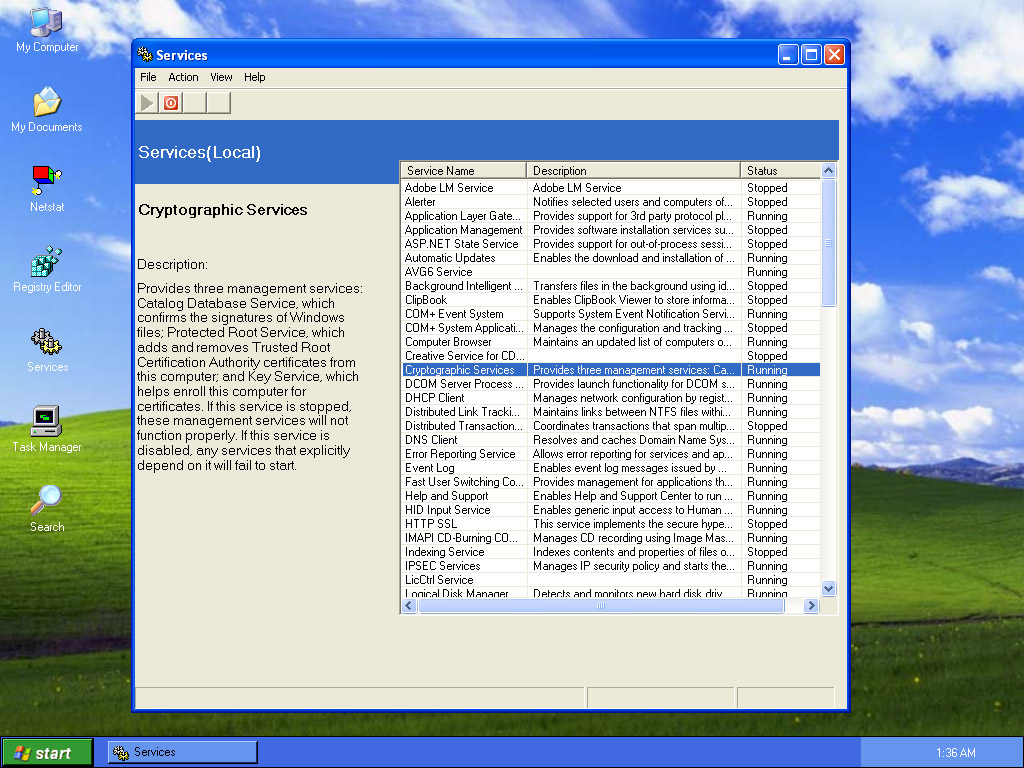The height and width of the screenshot is (768, 1024).
Task: Select the Fast User Switching Co... service
Action: (611, 482)
